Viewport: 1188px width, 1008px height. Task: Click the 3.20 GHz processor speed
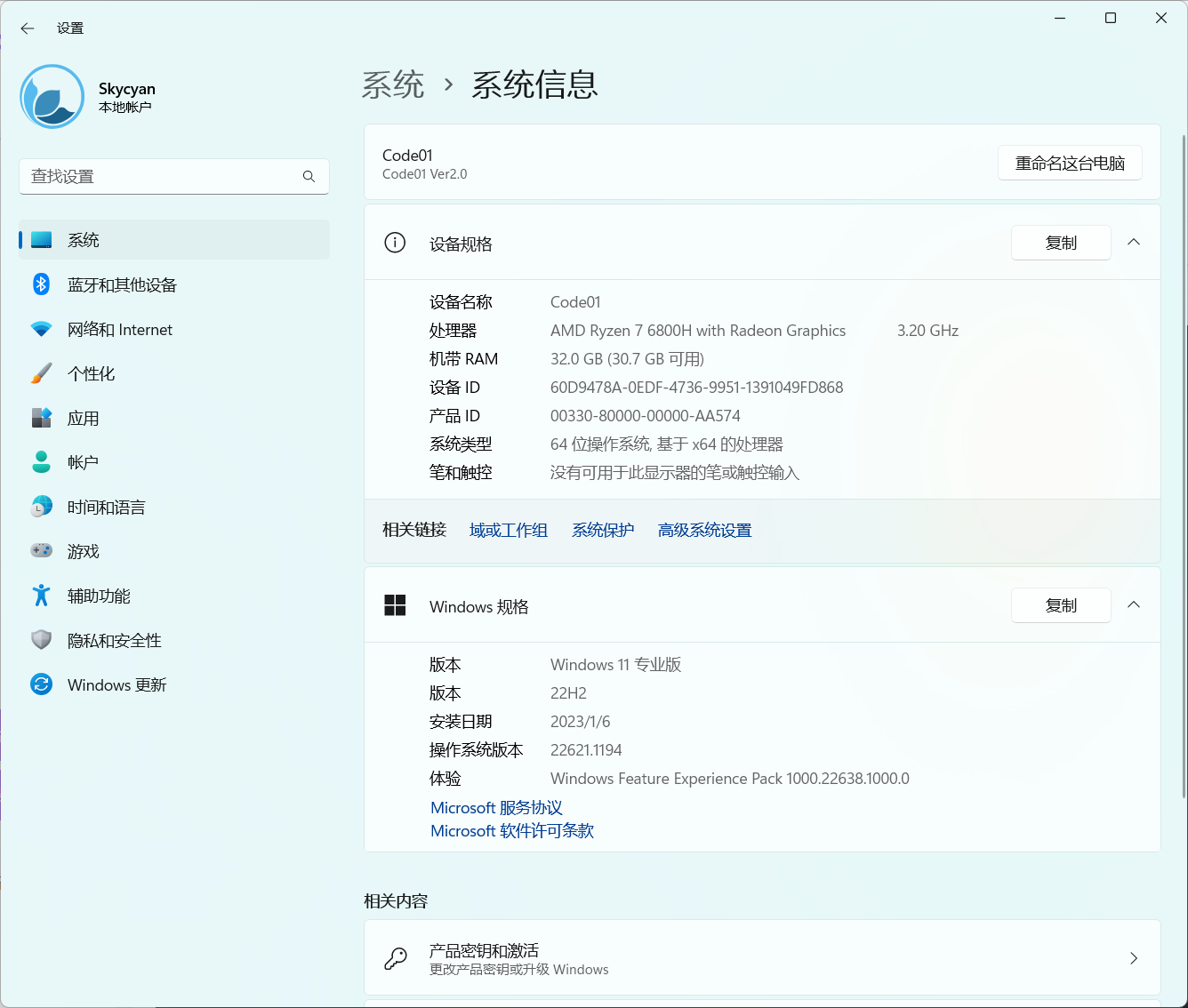click(x=927, y=331)
